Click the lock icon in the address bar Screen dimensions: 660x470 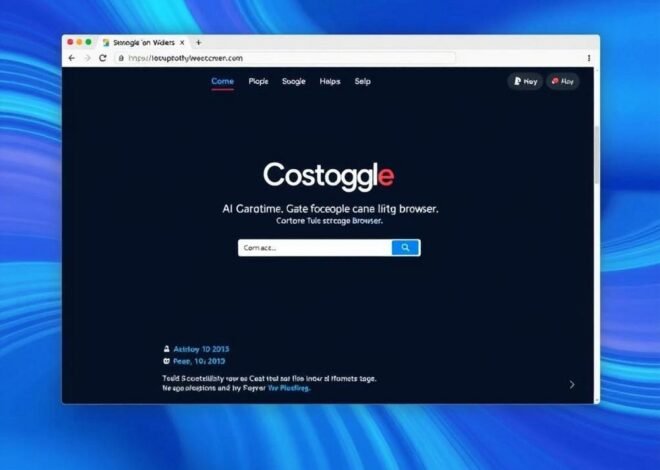point(121,58)
